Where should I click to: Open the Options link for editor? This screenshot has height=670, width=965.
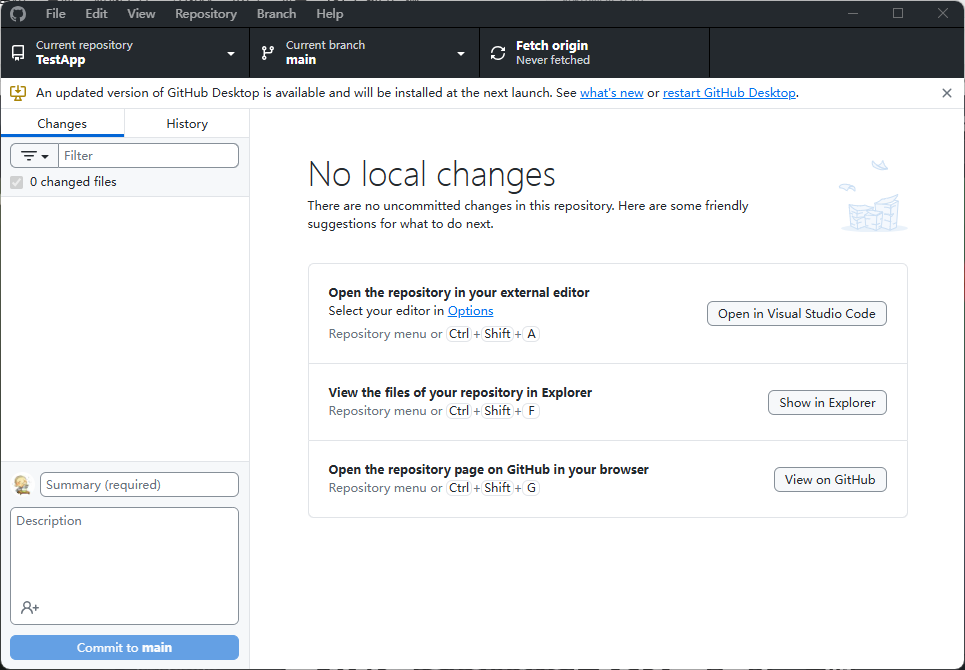[x=470, y=311]
